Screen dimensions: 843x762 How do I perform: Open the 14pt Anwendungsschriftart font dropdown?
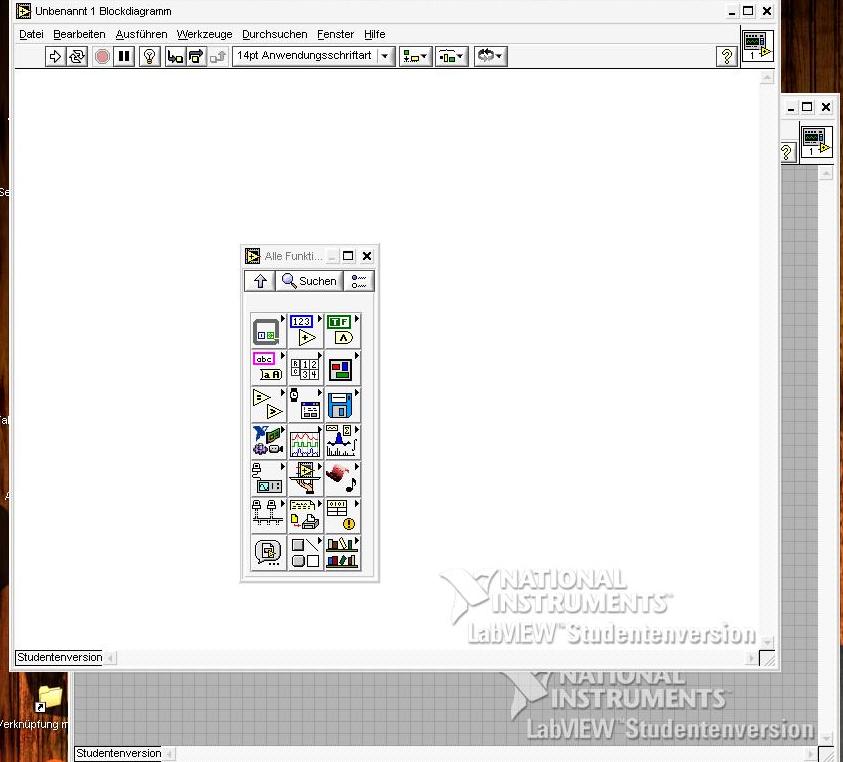[313, 56]
